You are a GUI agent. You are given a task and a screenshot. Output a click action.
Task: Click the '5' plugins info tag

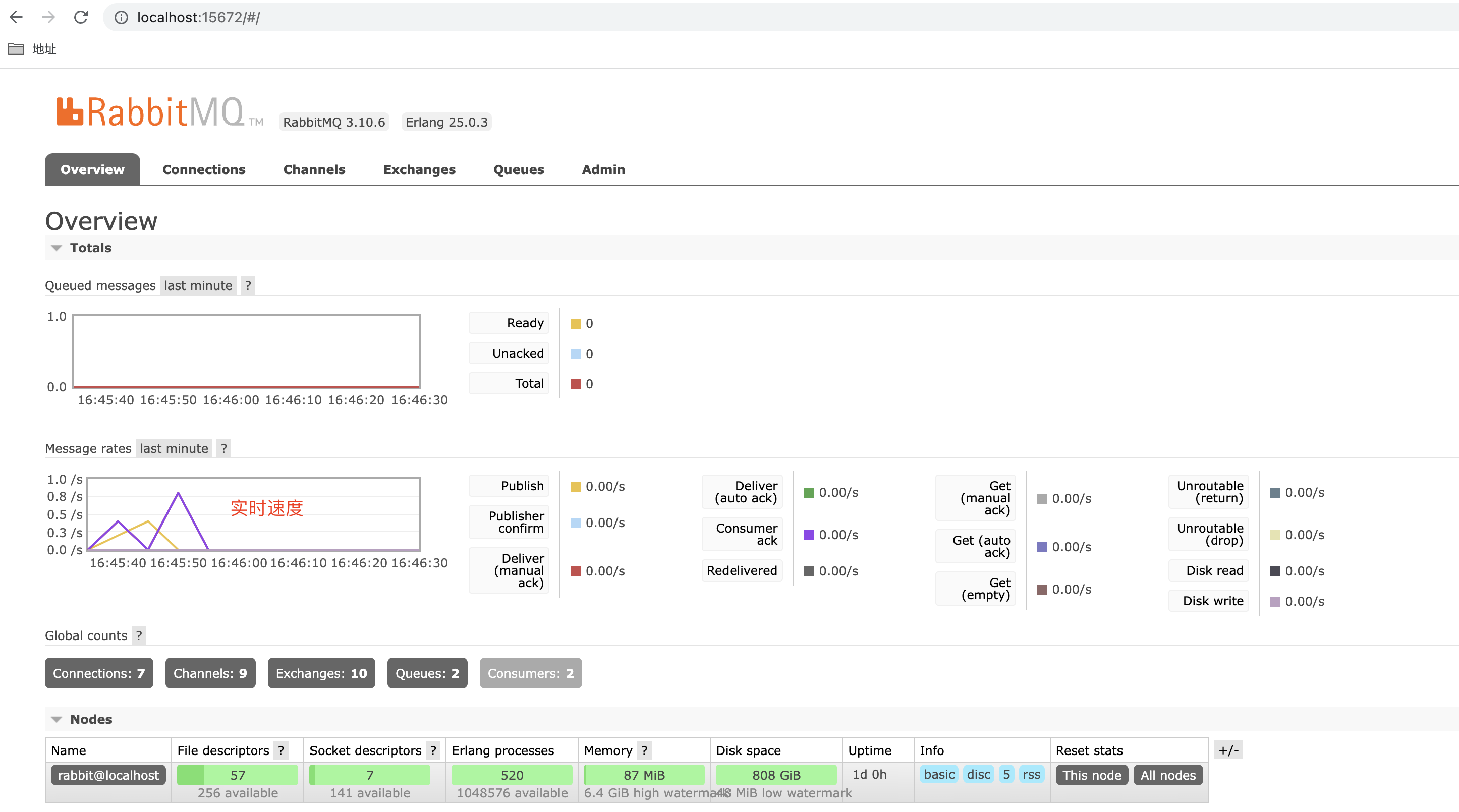1006,775
